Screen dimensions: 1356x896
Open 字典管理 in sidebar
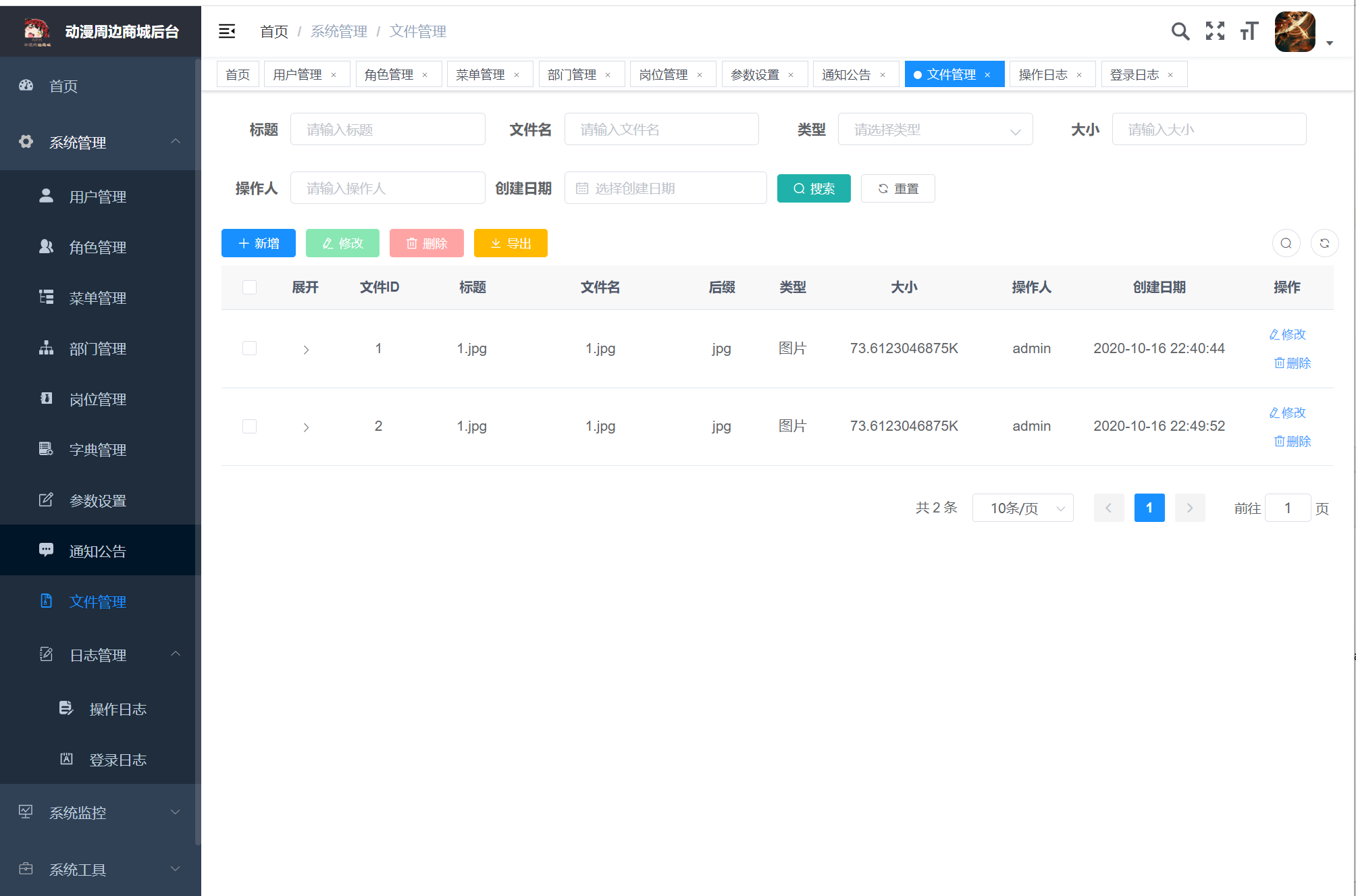coord(97,450)
